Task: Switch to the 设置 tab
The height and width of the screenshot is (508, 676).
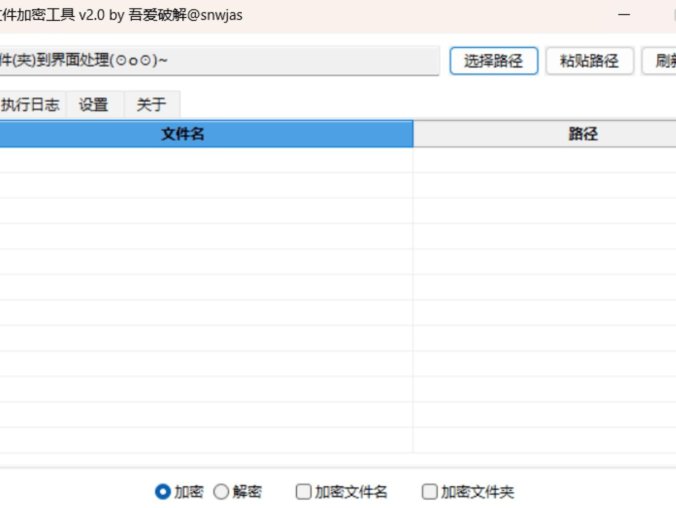Action: pos(94,104)
